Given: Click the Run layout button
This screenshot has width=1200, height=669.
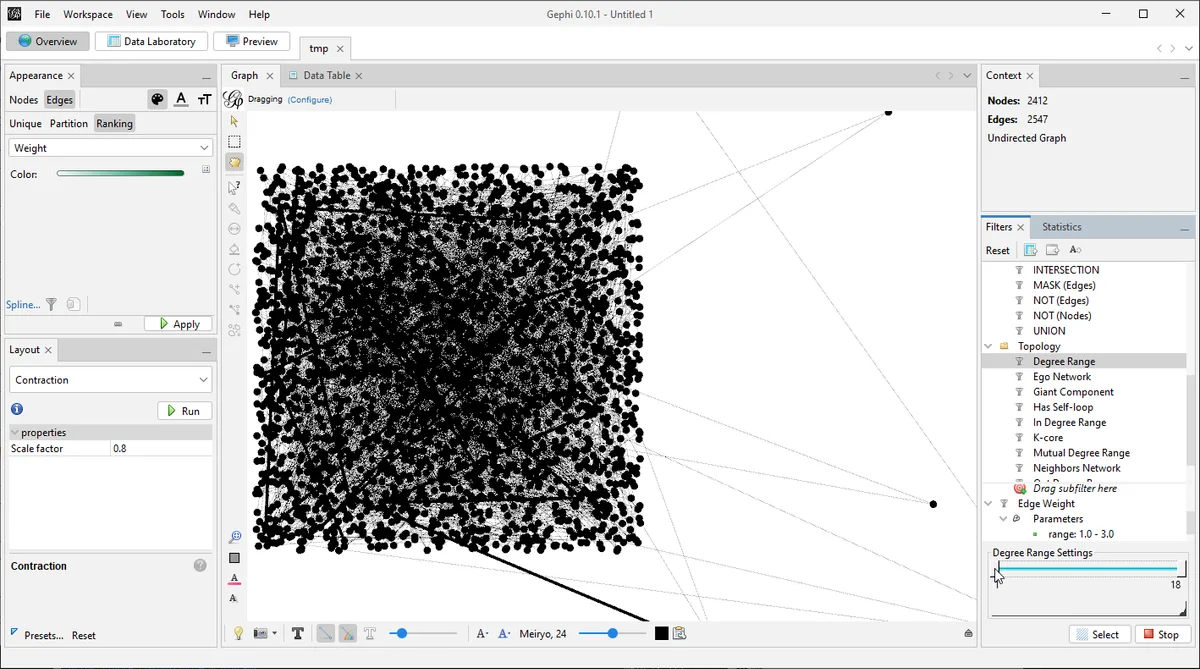Looking at the screenshot, I should click(184, 411).
